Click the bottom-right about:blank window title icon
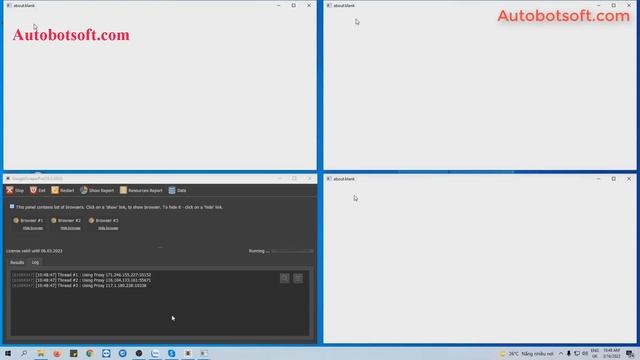This screenshot has height=360, width=640. tap(329, 179)
